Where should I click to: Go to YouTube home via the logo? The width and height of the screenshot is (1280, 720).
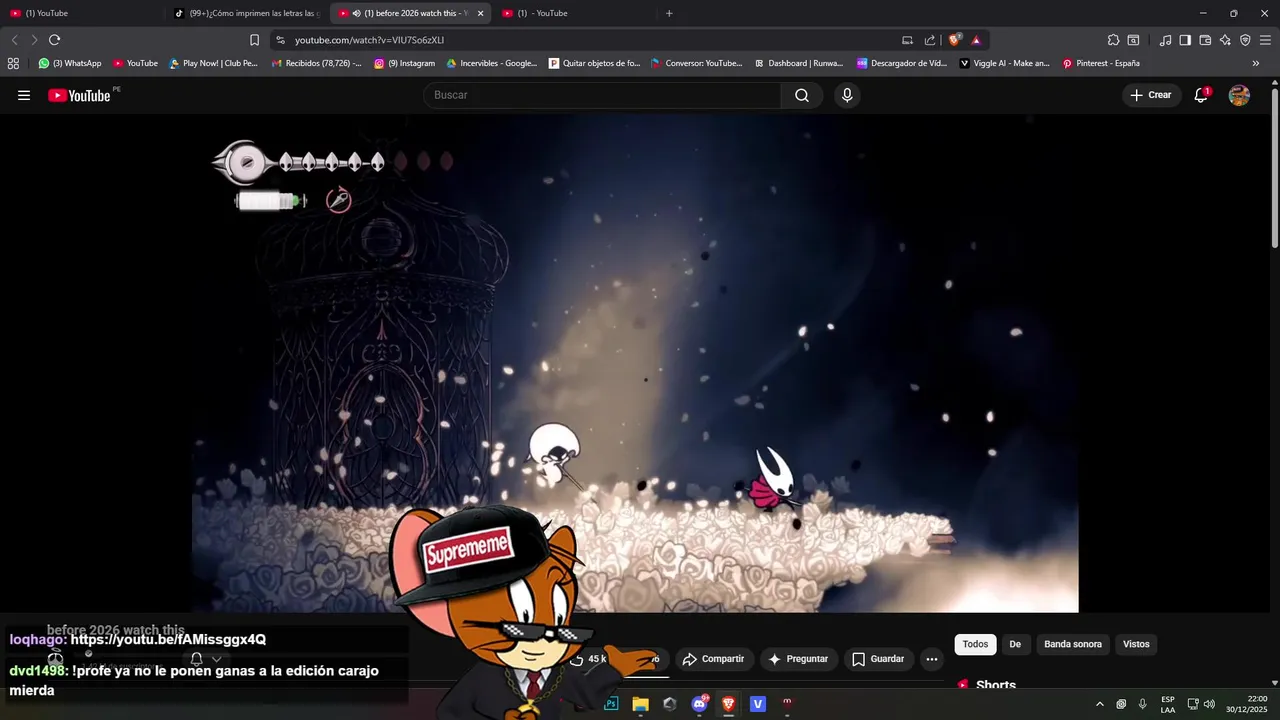point(80,95)
